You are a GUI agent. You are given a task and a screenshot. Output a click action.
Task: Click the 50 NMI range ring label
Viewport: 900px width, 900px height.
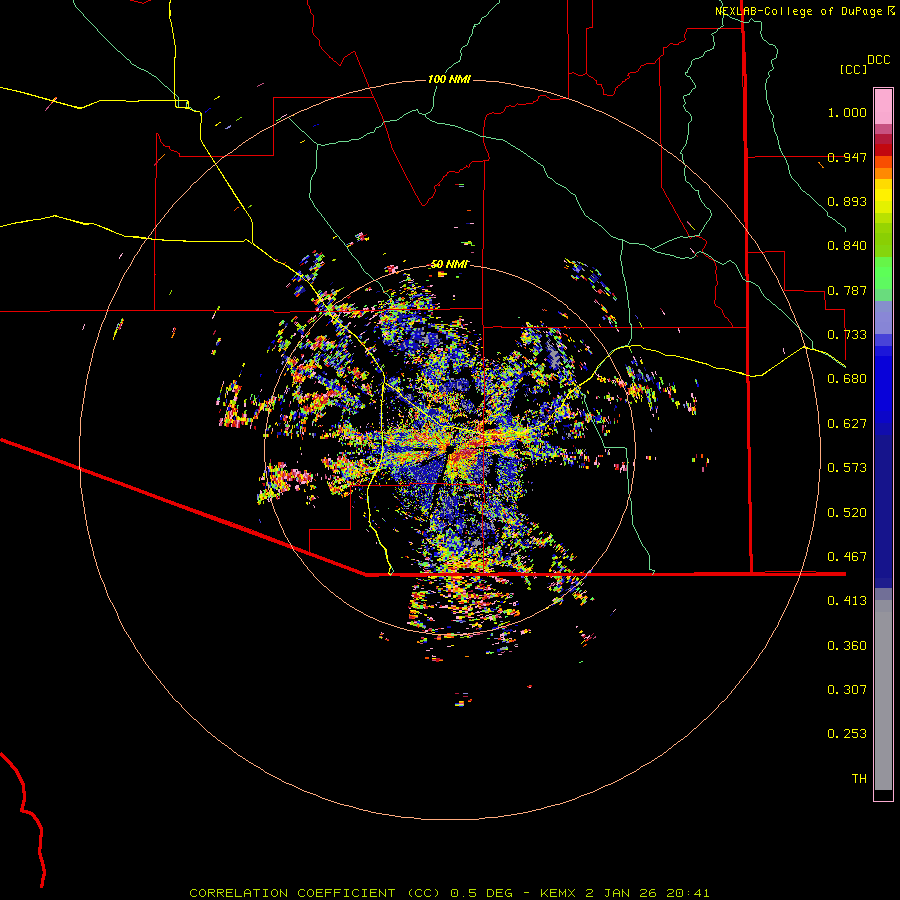click(449, 264)
